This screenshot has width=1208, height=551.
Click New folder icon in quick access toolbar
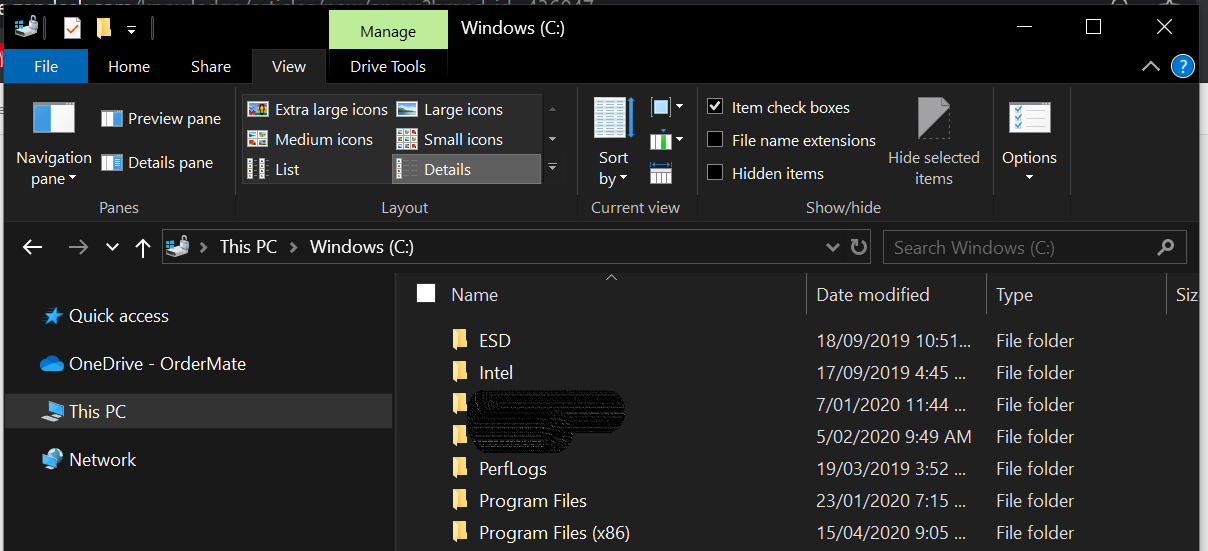tap(103, 28)
